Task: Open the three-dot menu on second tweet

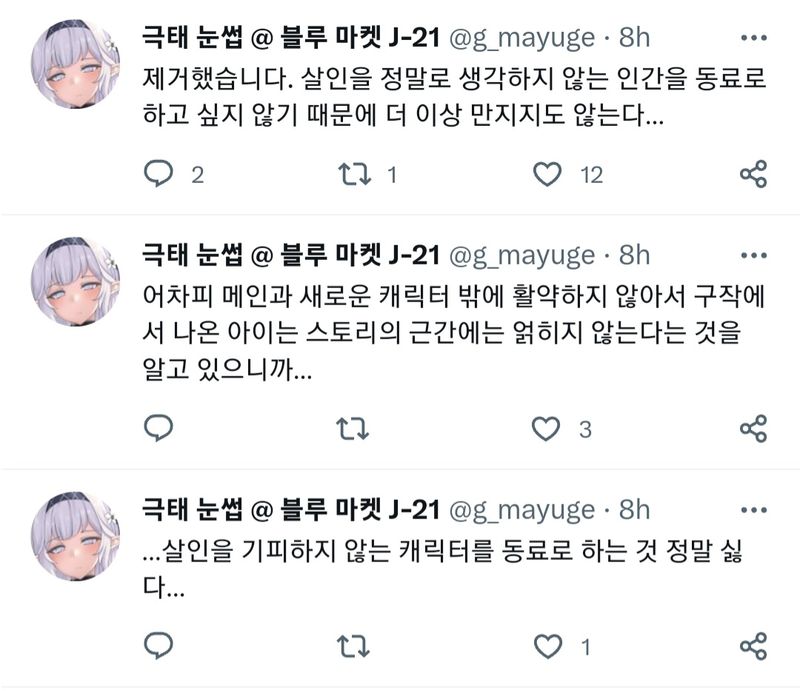Action: click(754, 255)
